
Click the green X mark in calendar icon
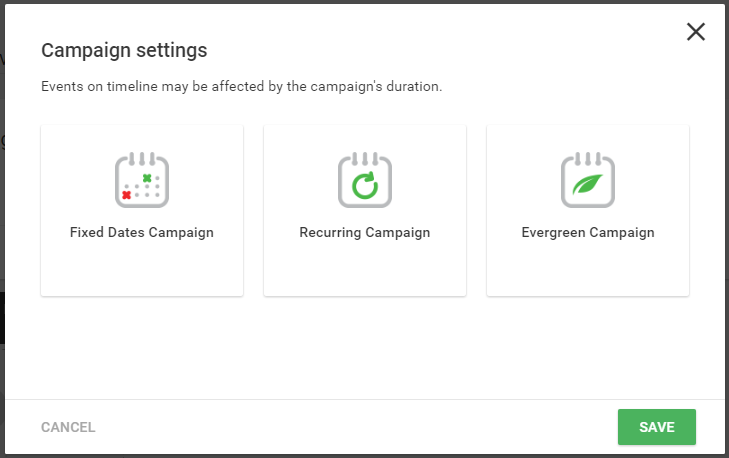coord(147,178)
